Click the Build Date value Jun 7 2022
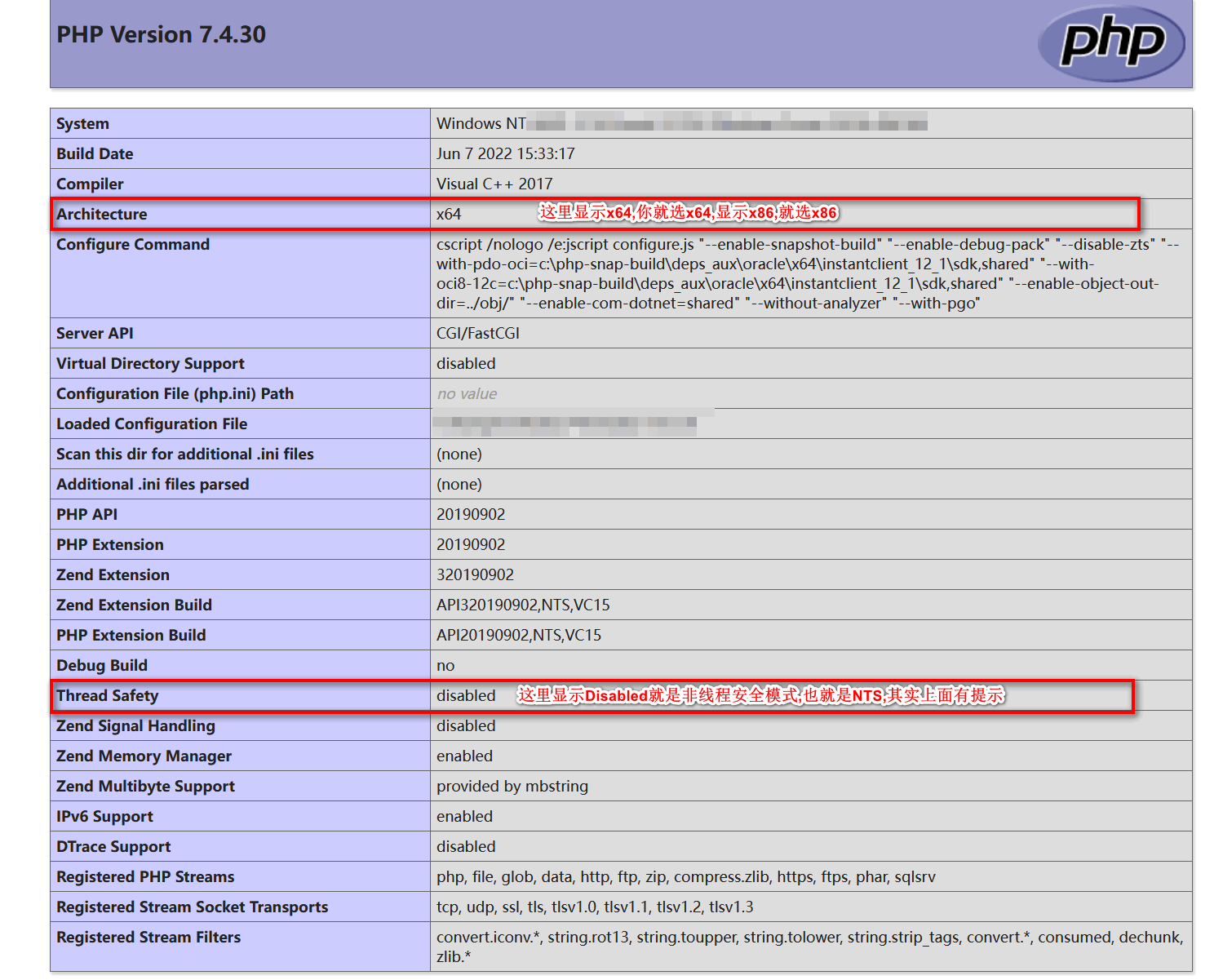Viewport: 1223px width, 980px height. 505,153
